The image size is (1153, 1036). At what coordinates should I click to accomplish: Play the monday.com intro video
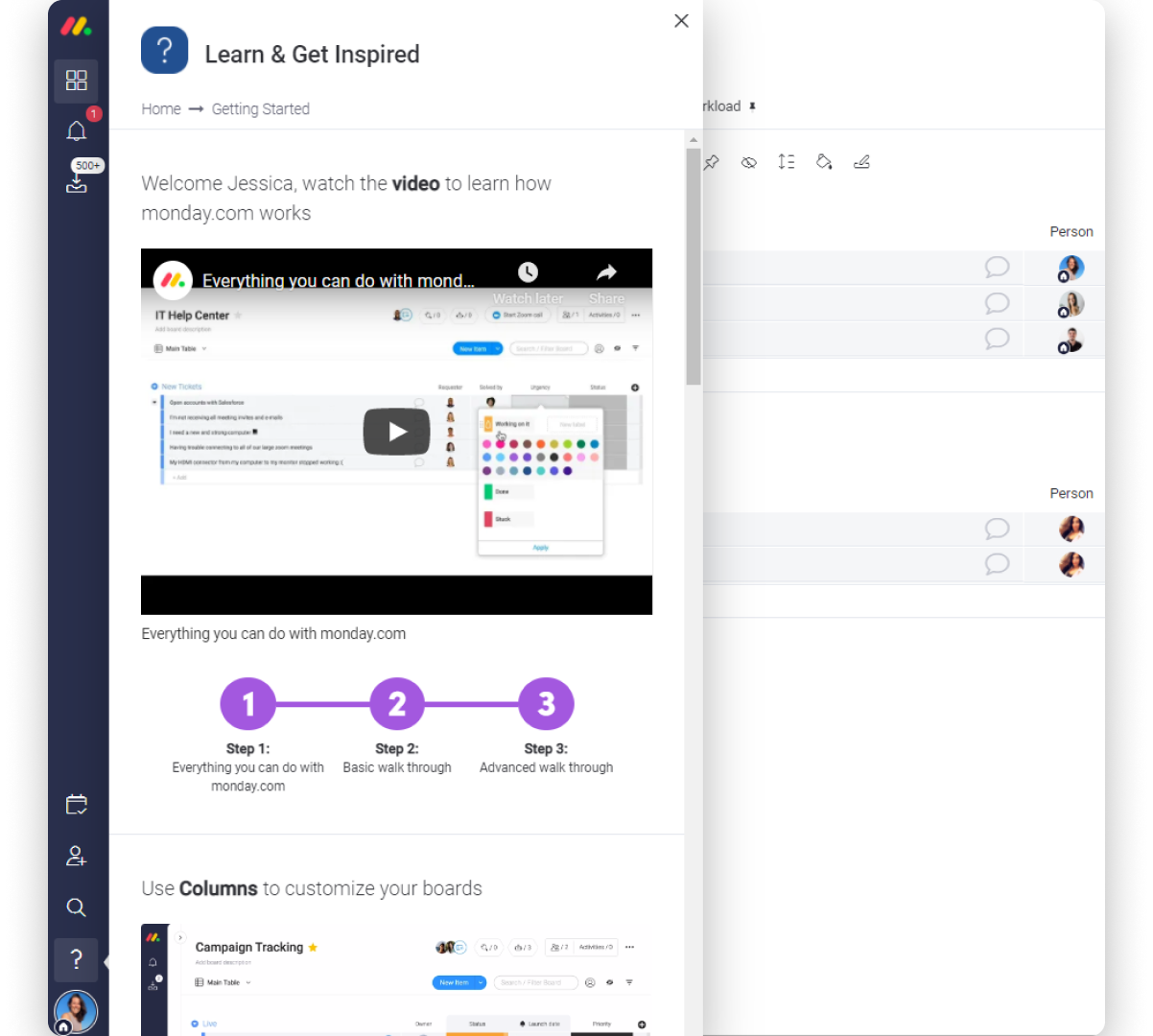396,432
